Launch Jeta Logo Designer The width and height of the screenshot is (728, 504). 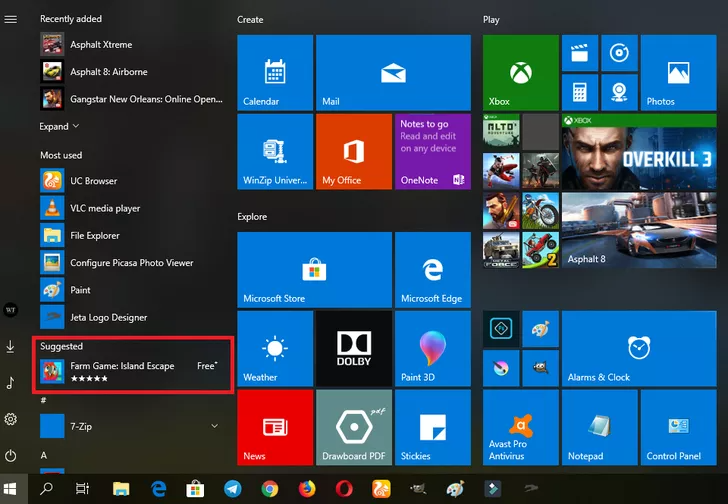pos(132,317)
